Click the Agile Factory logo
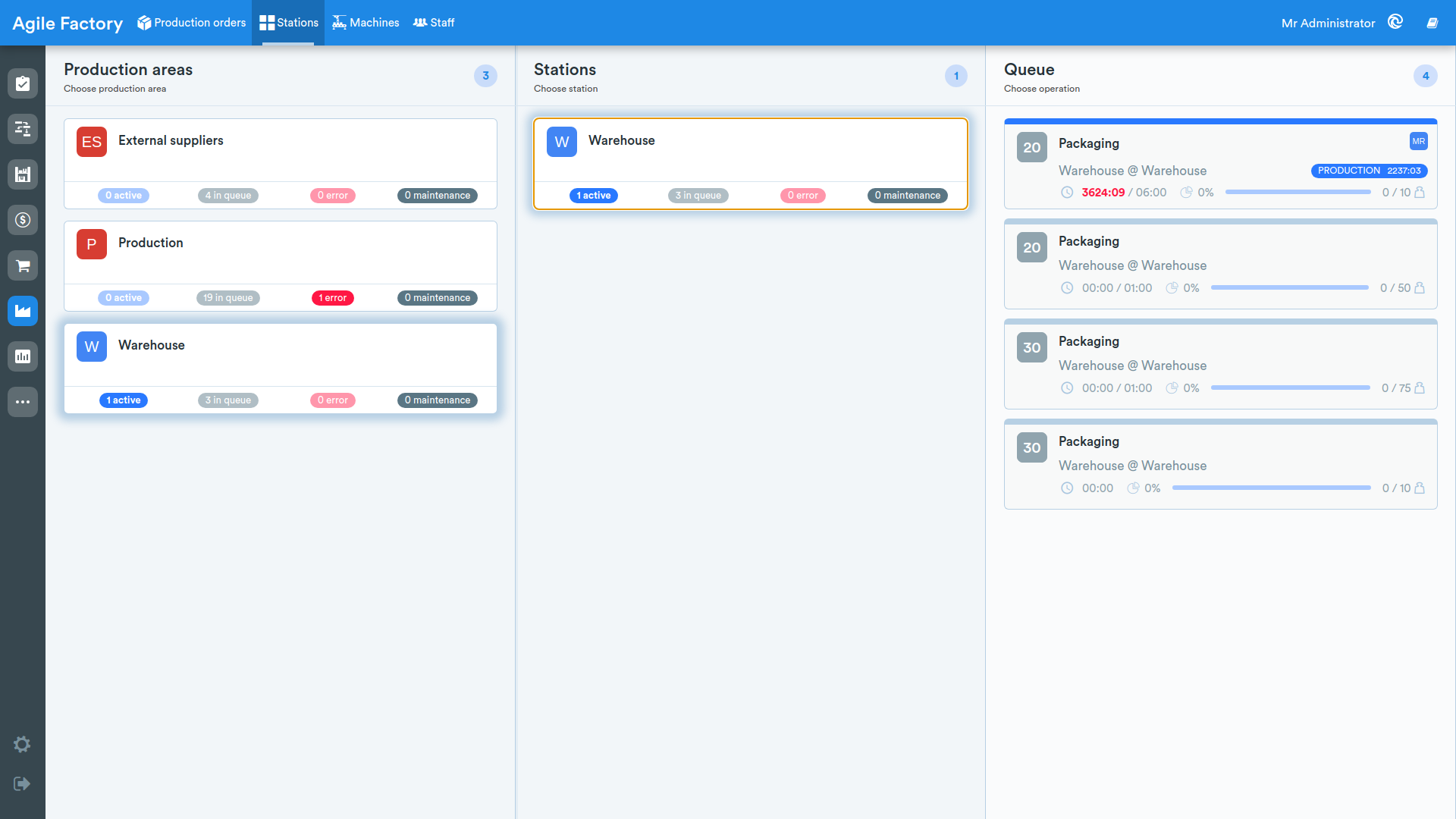The image size is (1456, 819). [x=67, y=24]
